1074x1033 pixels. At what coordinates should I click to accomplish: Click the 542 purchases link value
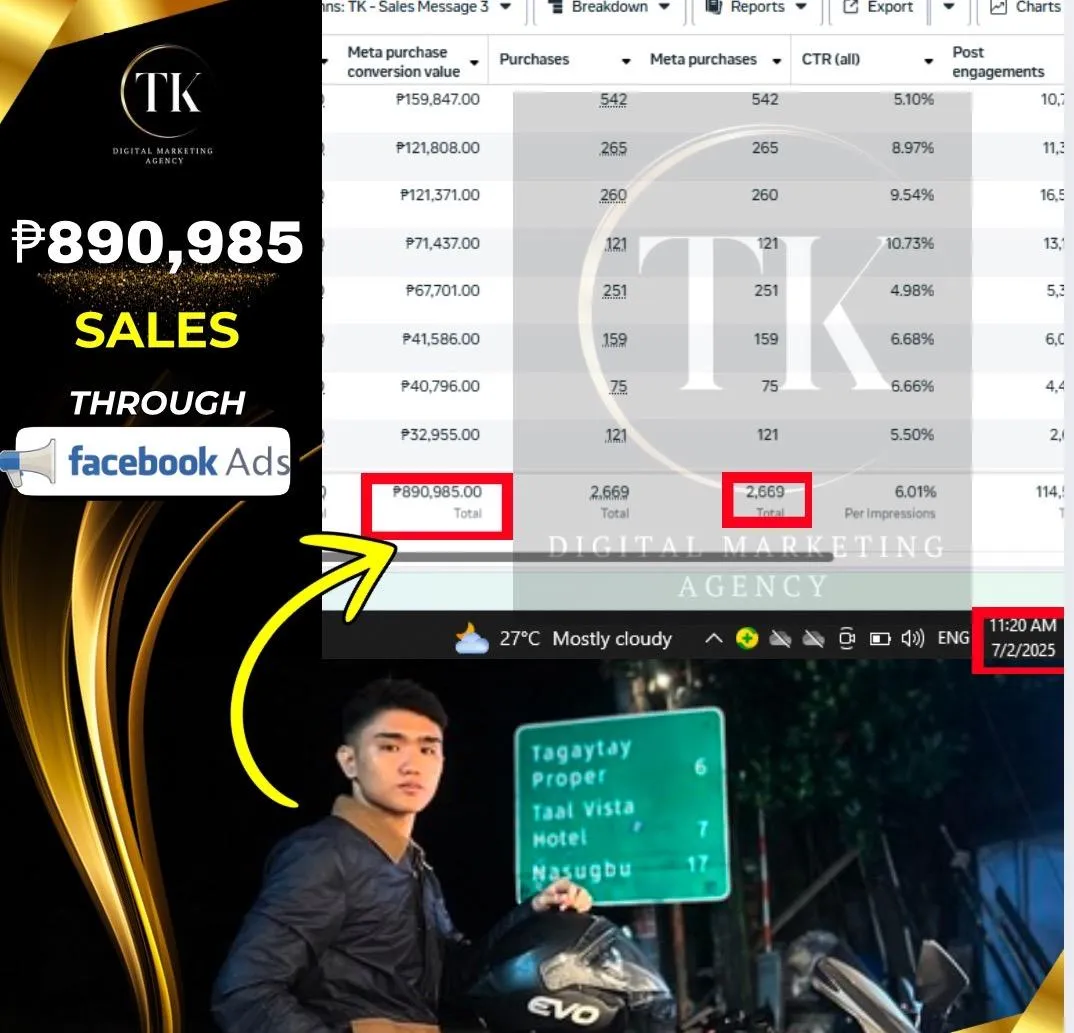(x=613, y=99)
